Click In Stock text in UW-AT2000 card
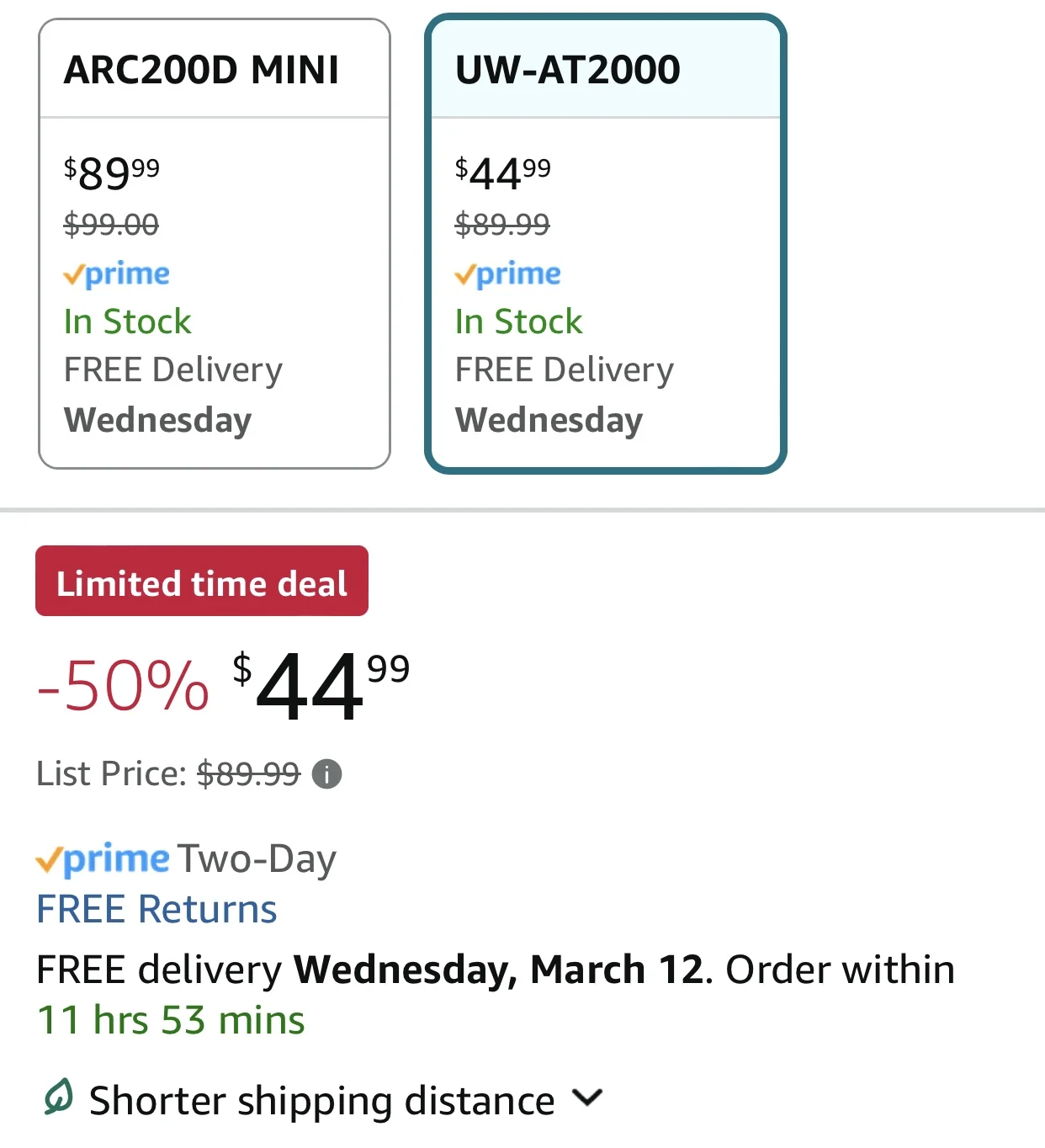The height and width of the screenshot is (1148, 1045). tap(518, 322)
